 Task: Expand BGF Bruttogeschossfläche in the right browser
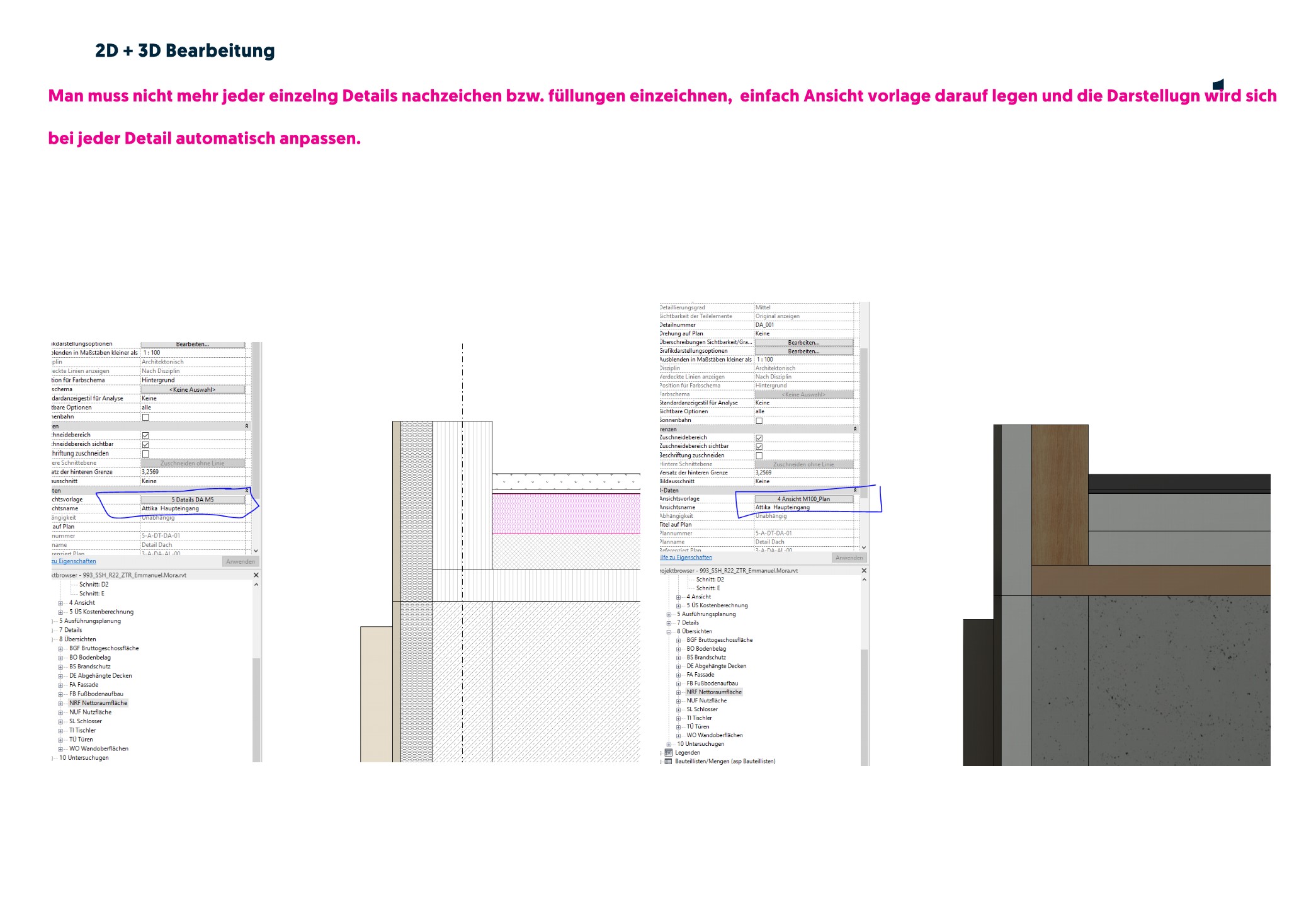click(x=679, y=641)
